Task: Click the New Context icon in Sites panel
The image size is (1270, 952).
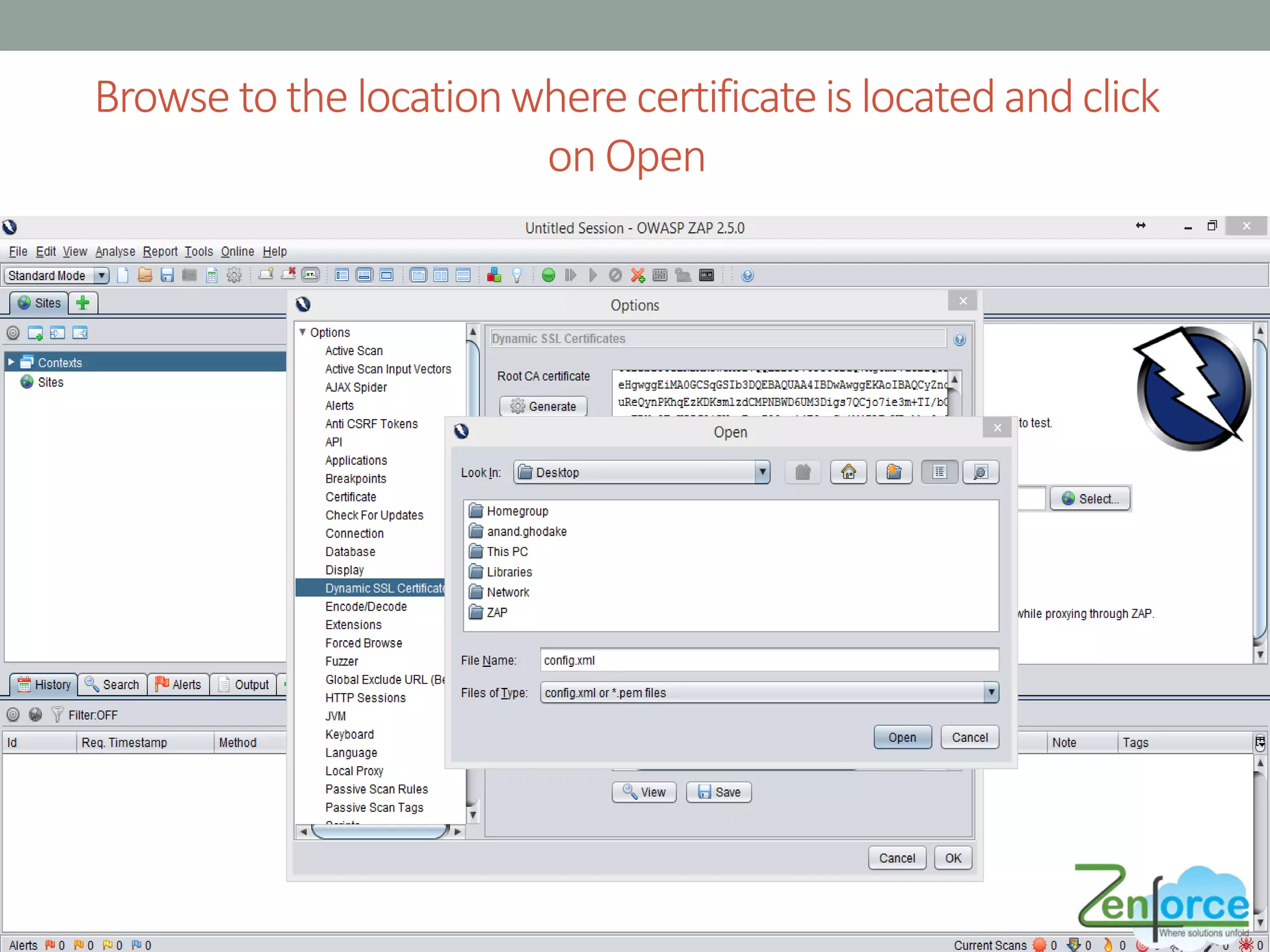Action: 35,333
